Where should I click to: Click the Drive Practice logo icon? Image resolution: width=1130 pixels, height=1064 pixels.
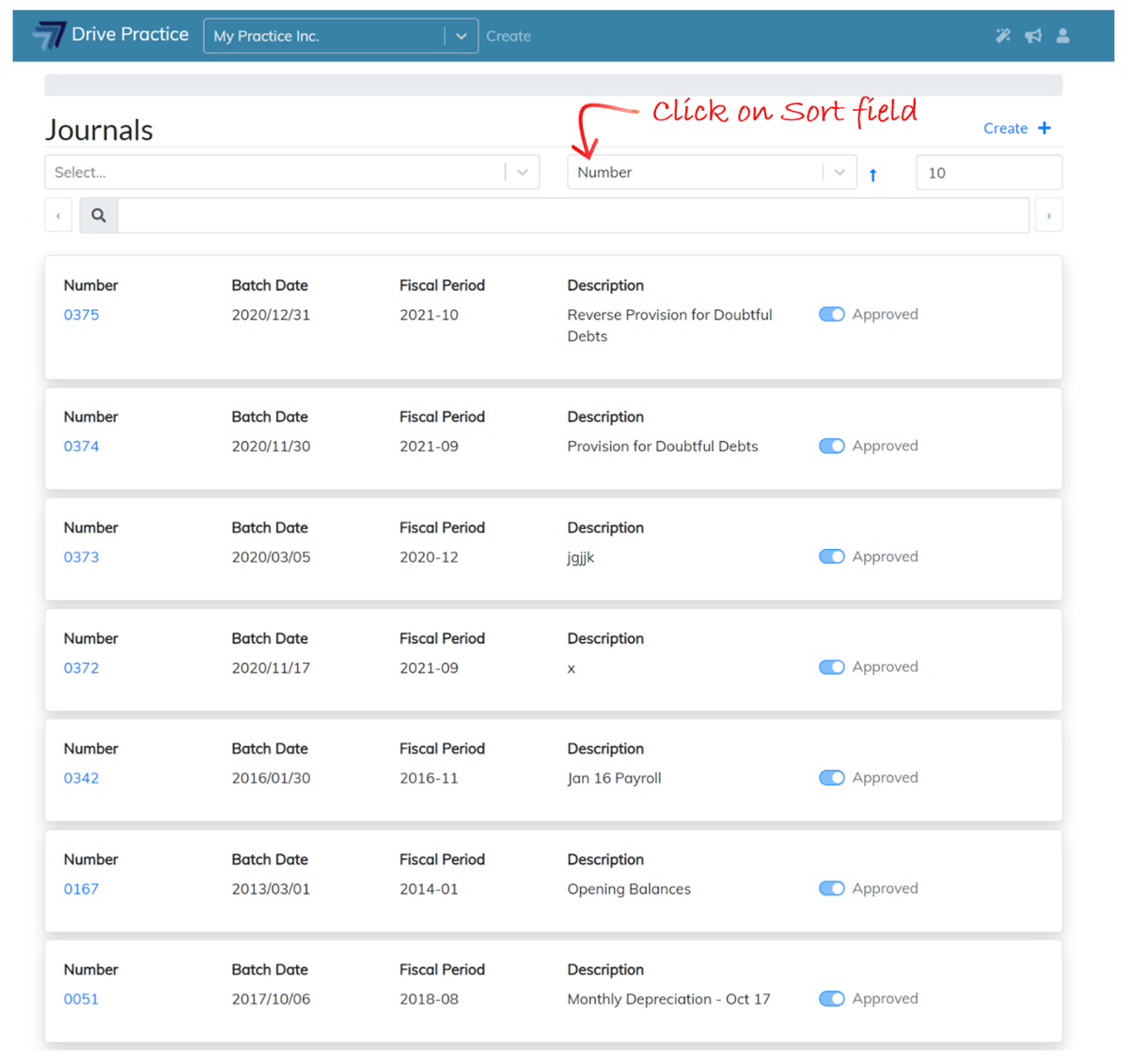coord(49,36)
